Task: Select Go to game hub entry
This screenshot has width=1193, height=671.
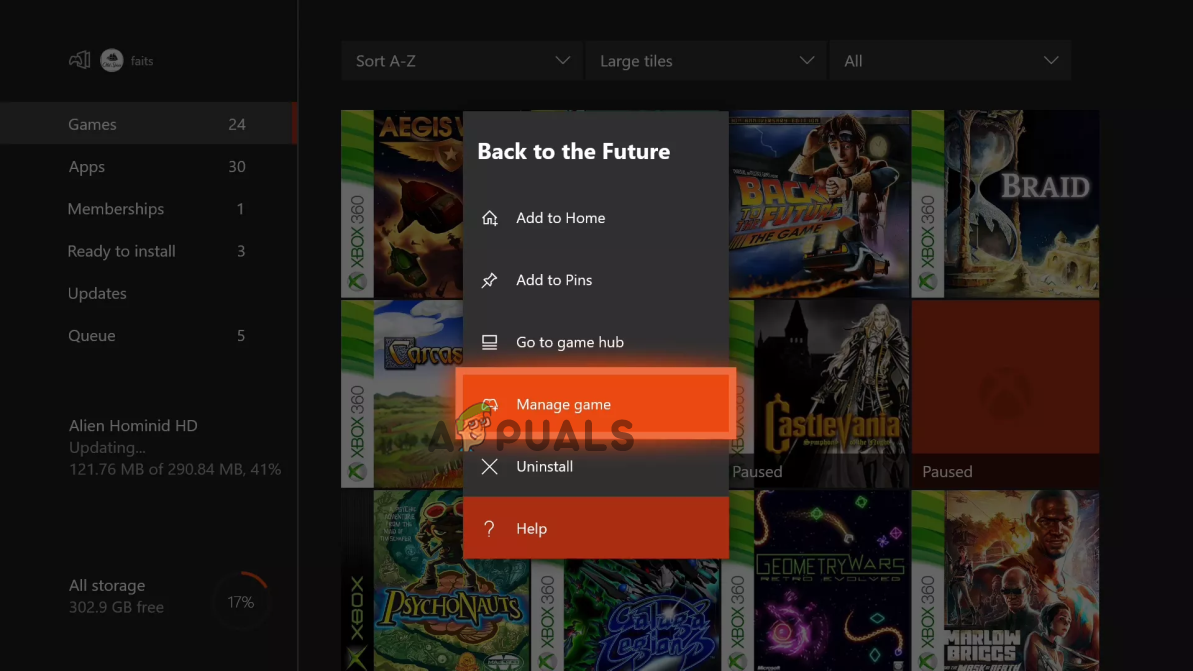Action: (x=596, y=342)
